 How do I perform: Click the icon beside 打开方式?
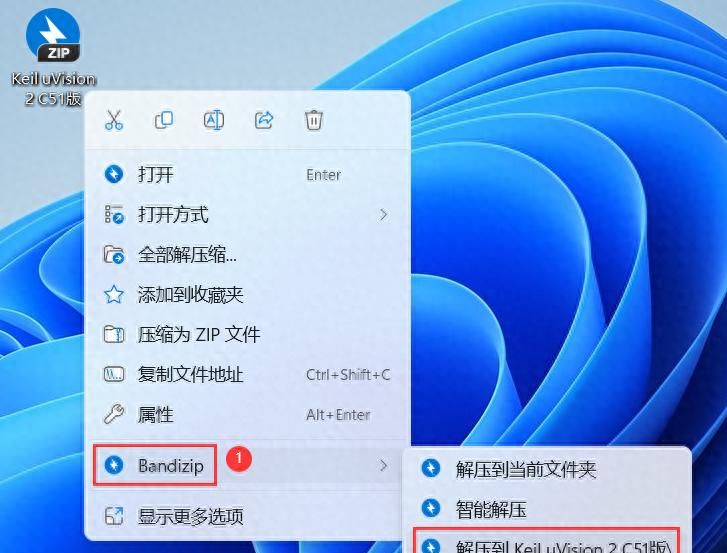coord(114,215)
